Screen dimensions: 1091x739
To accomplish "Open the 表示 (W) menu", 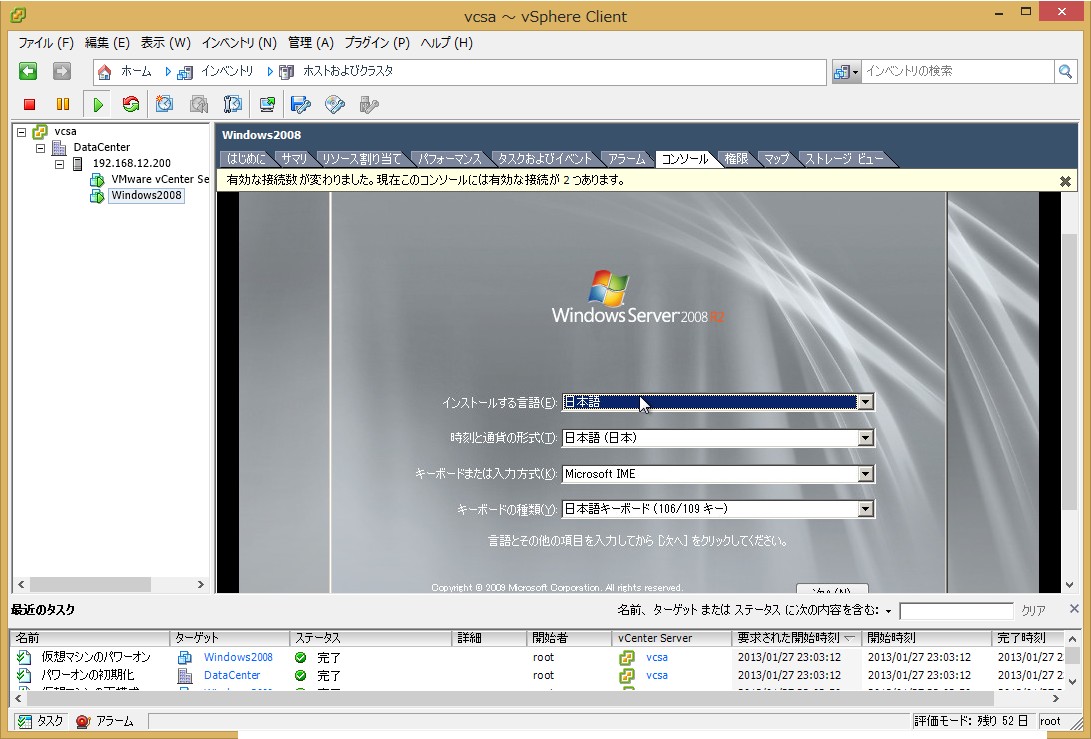I will (x=166, y=43).
